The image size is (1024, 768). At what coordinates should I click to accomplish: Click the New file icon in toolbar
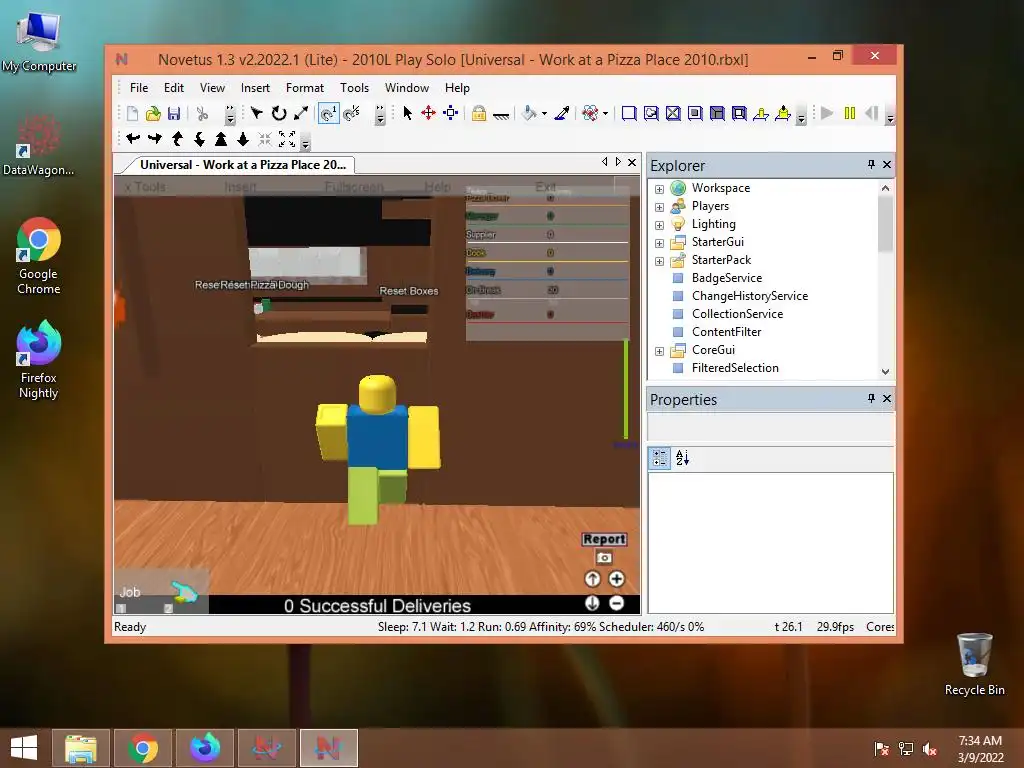[x=133, y=114]
